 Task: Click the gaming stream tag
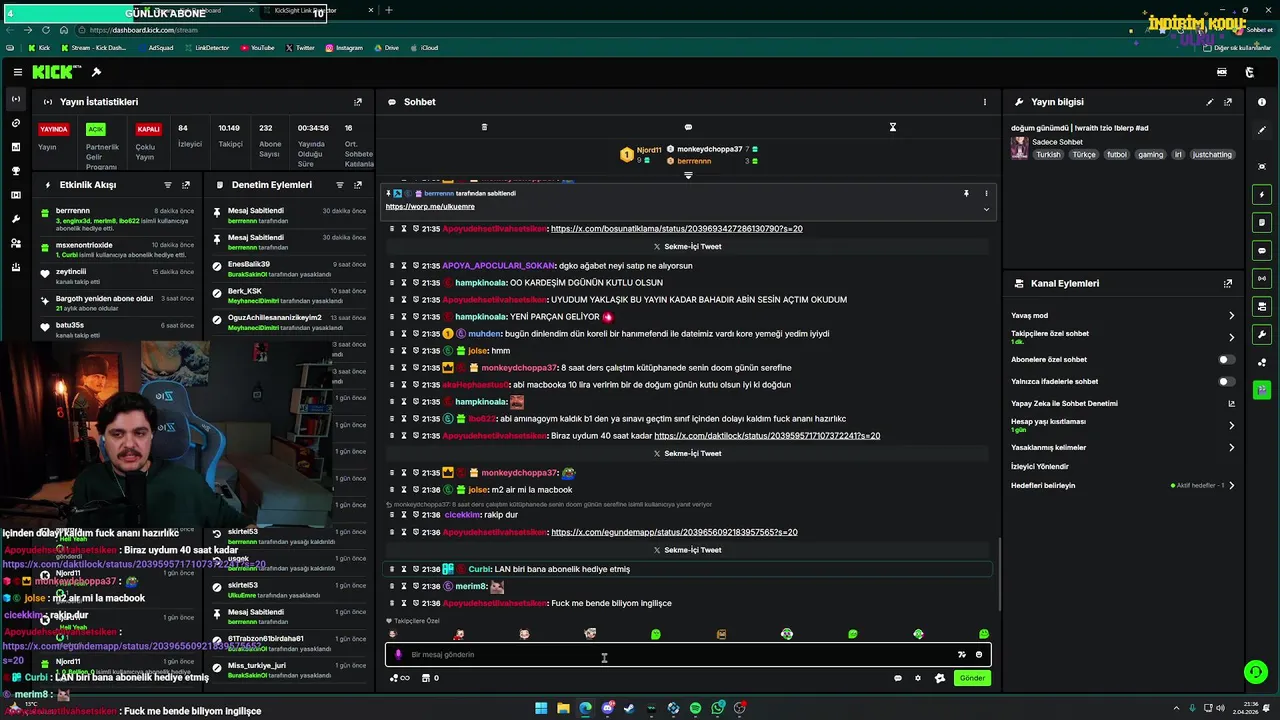click(x=1150, y=155)
